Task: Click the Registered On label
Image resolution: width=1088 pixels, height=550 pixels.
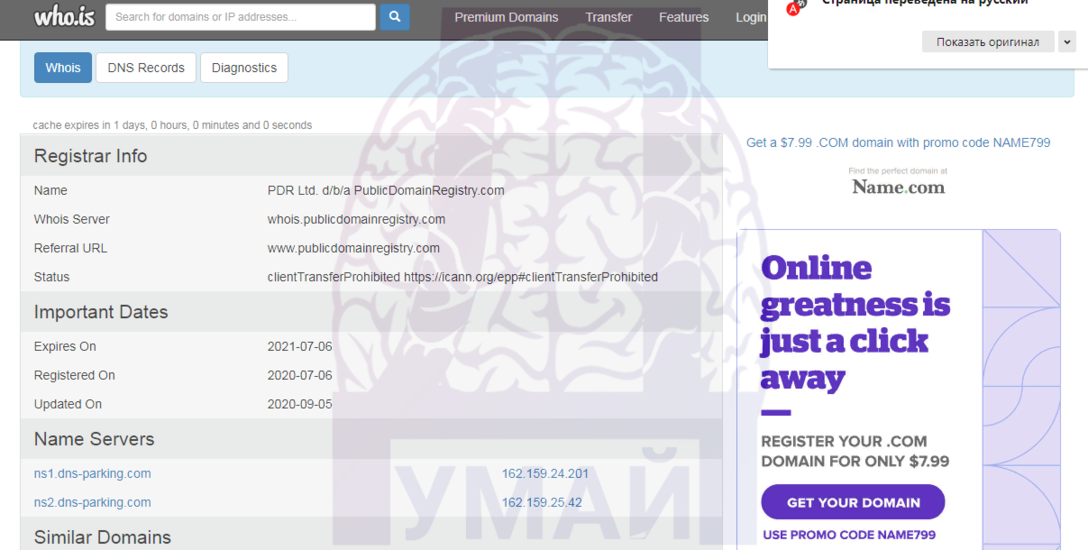Action: point(74,375)
